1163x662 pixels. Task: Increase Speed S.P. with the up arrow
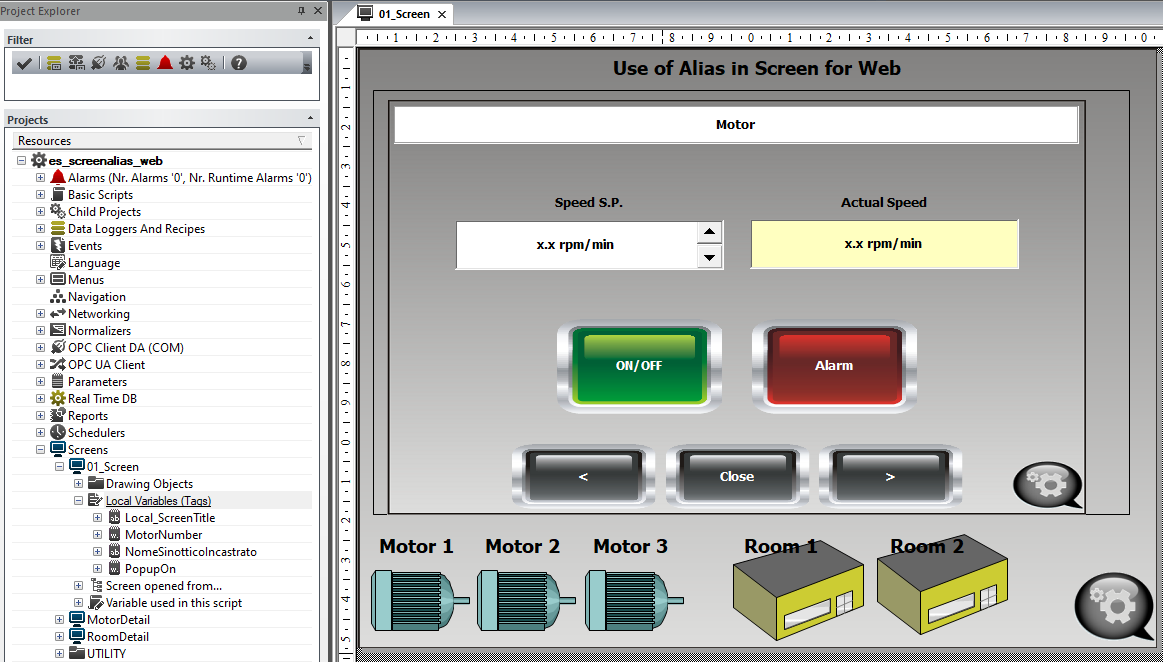(709, 233)
